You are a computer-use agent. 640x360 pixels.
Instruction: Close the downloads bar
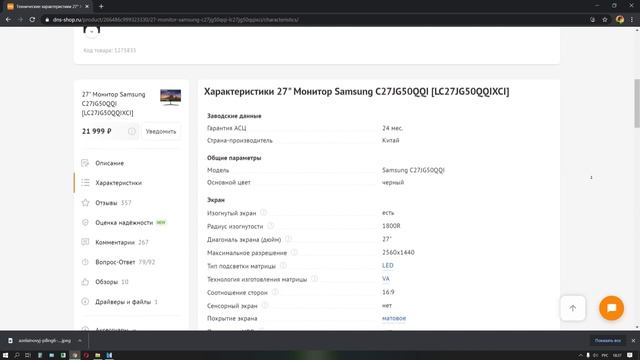[x=633, y=340]
